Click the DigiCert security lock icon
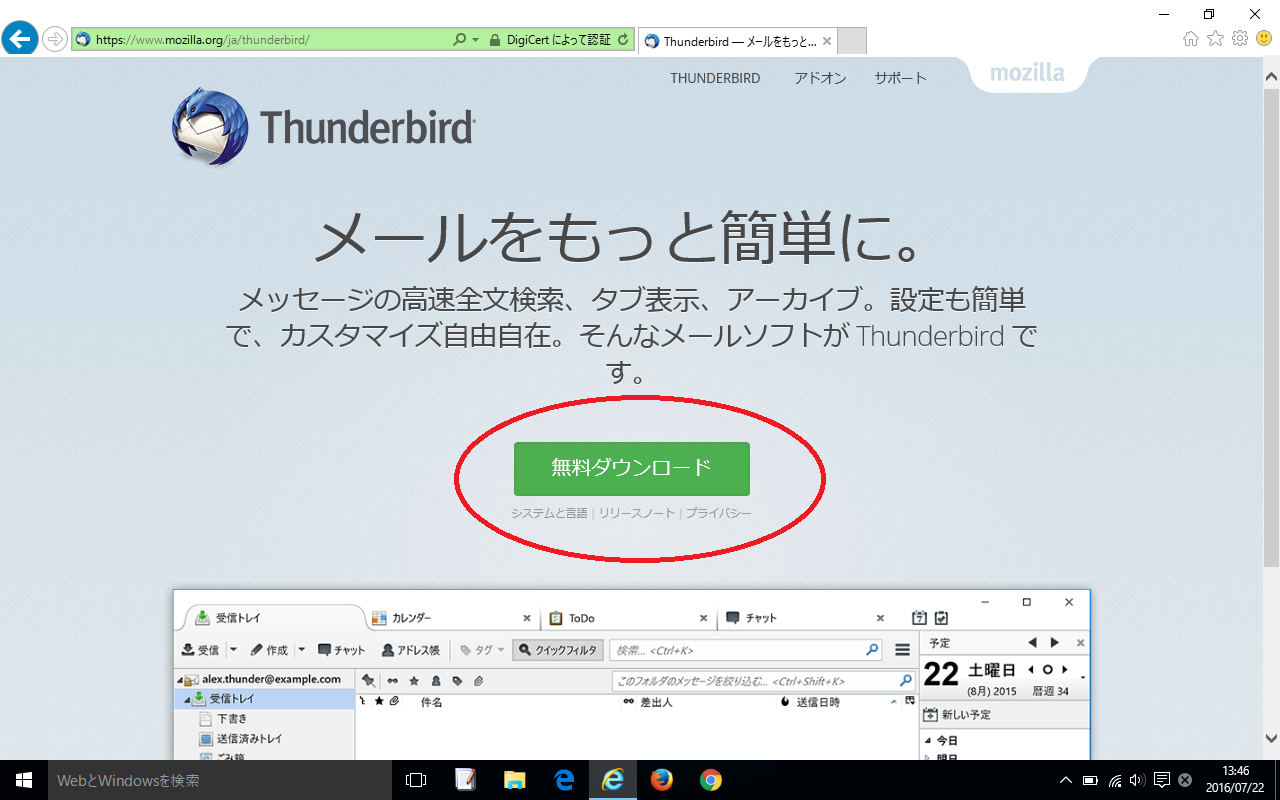The height and width of the screenshot is (800, 1280). 494,40
